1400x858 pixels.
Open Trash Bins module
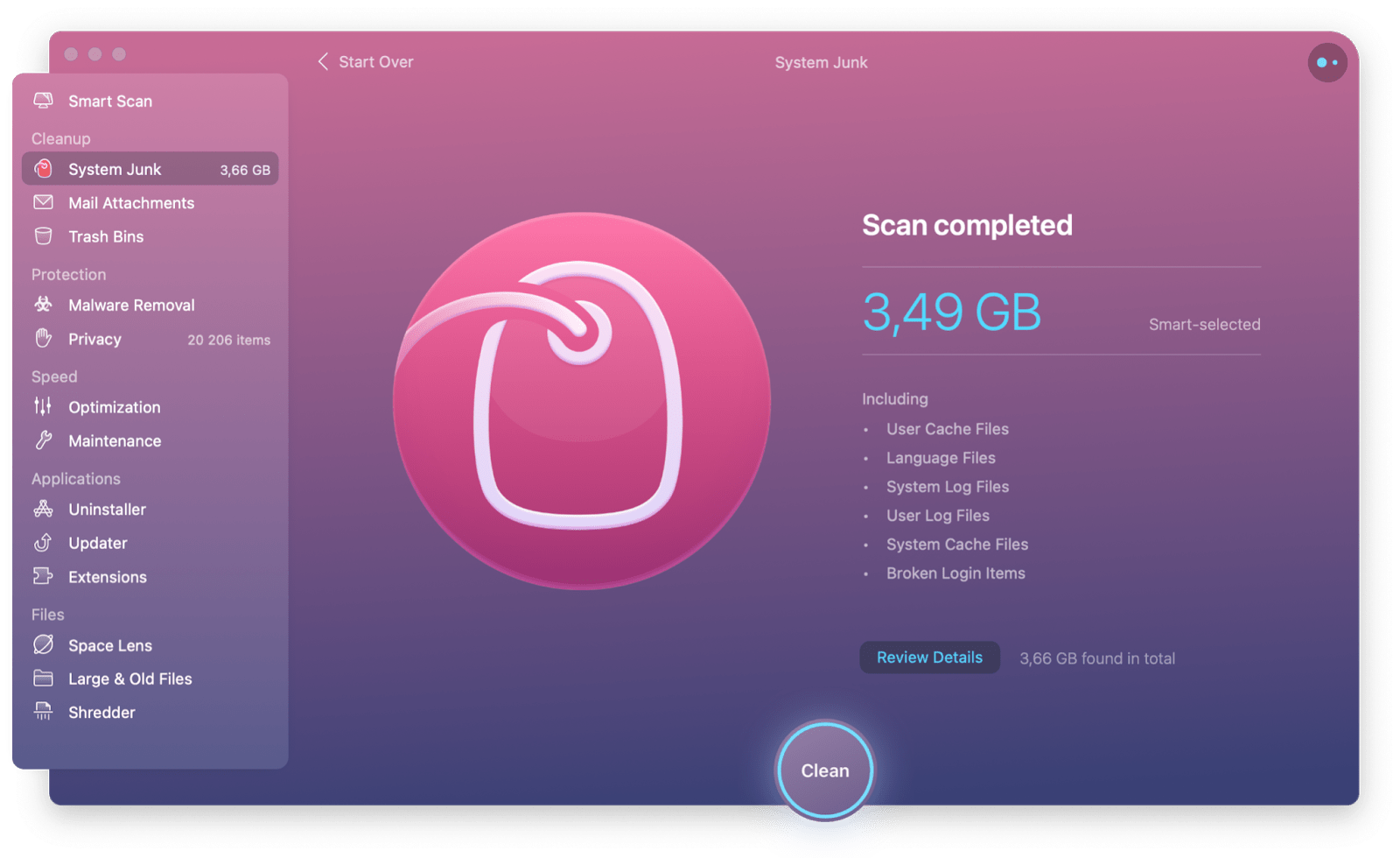150,236
